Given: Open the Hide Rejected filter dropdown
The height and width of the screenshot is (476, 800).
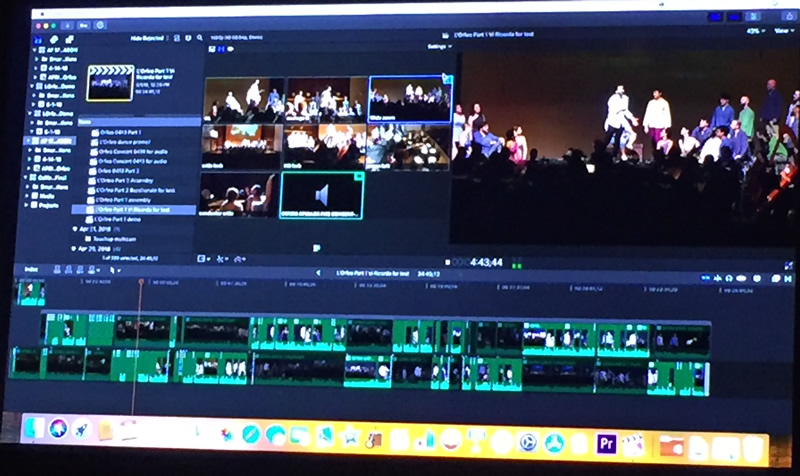Looking at the screenshot, I should click(x=148, y=38).
